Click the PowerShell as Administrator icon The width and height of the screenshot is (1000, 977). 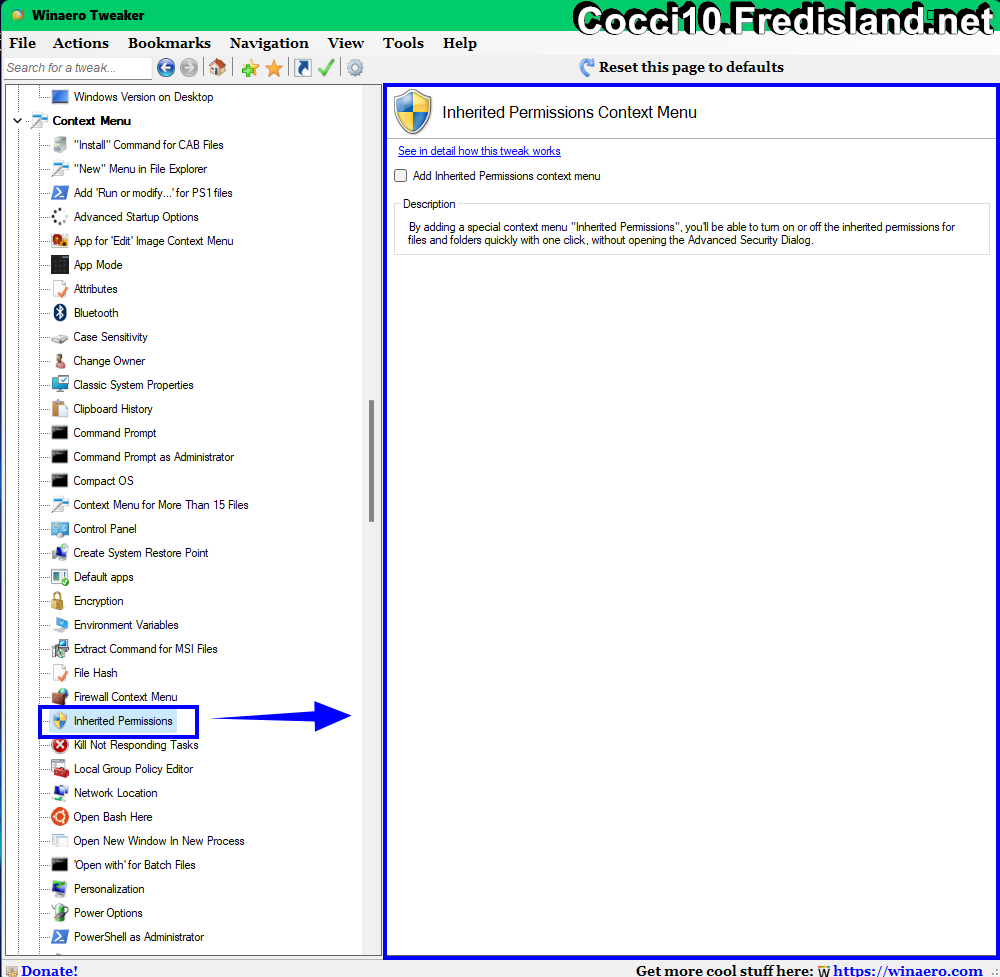[x=60, y=937]
